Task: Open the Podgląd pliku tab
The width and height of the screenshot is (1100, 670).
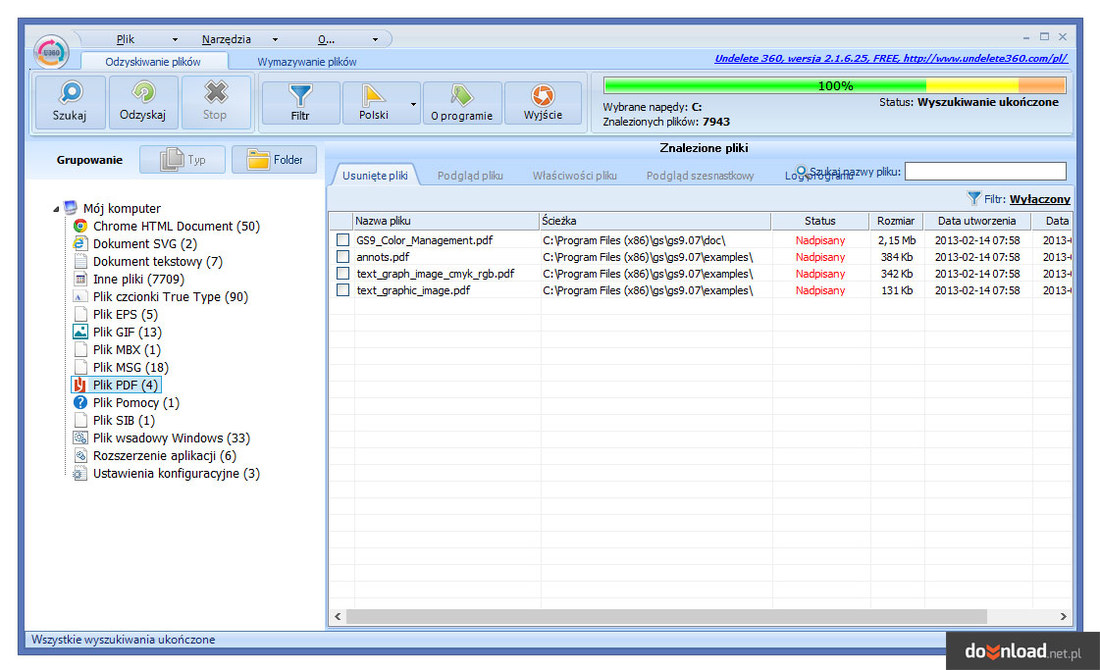Action: [470, 175]
